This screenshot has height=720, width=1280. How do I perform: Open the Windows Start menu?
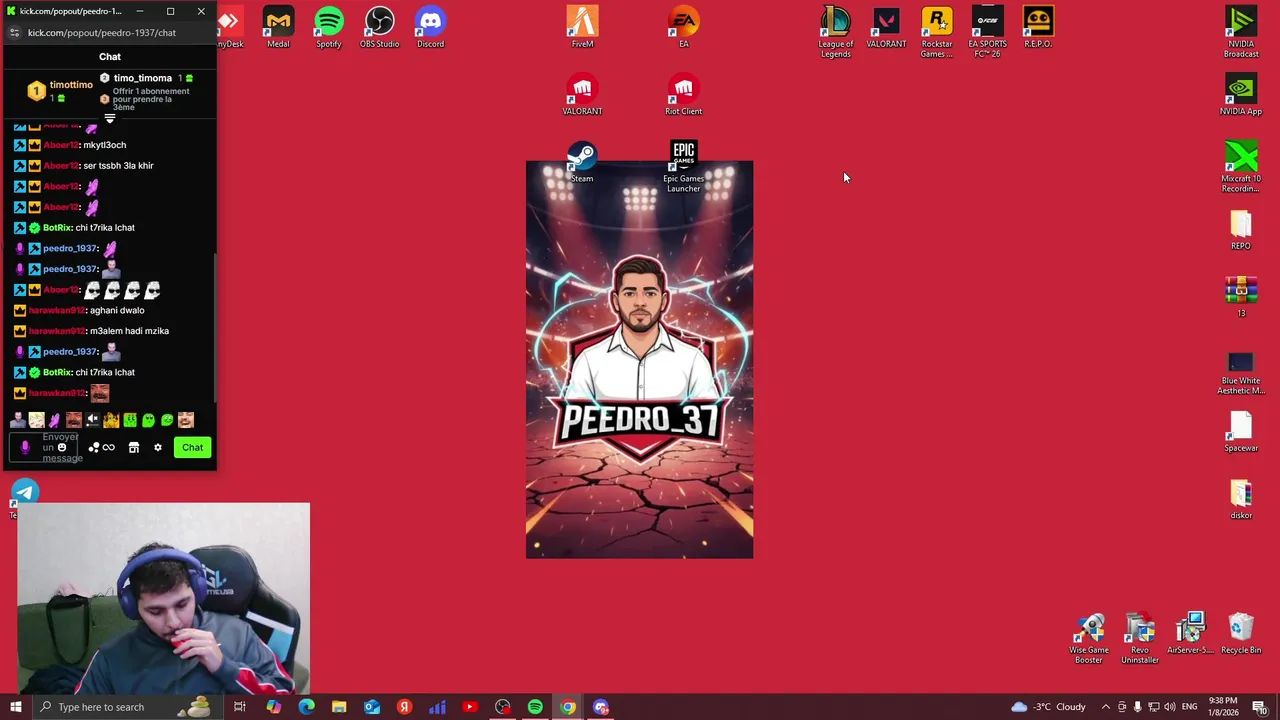click(15, 707)
